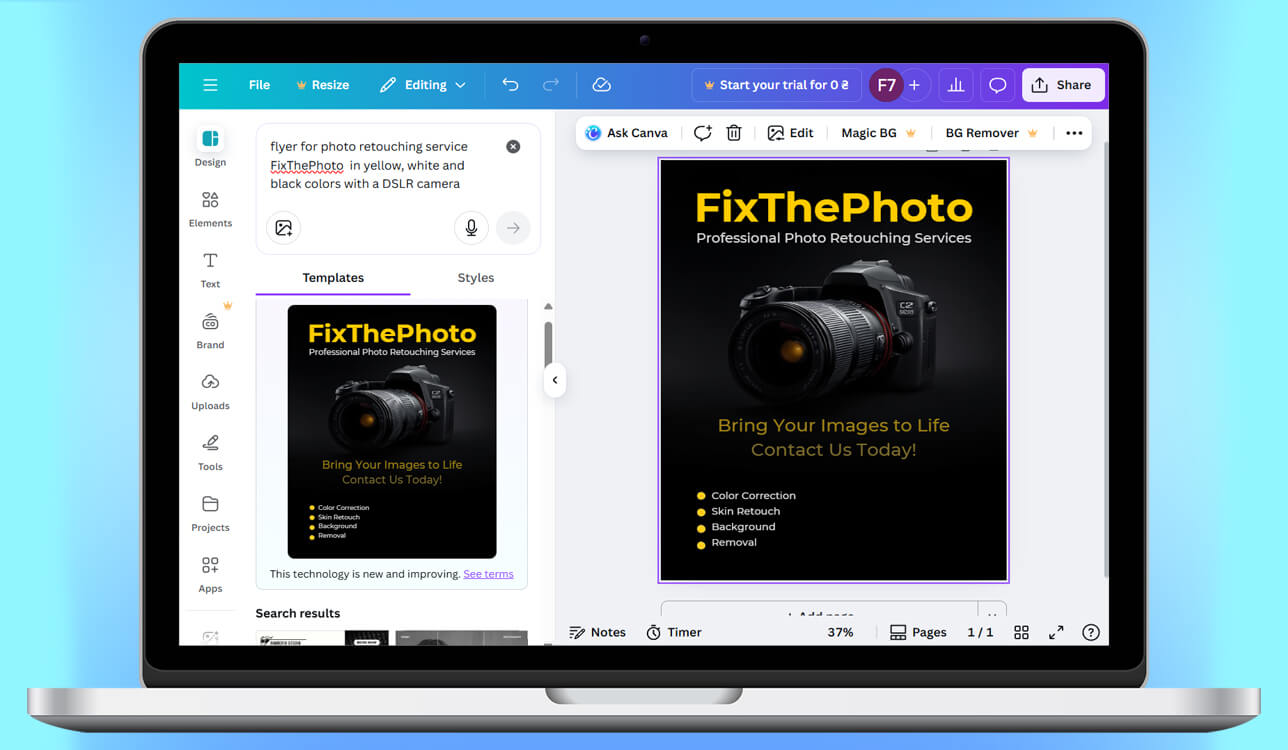The height and width of the screenshot is (750, 1288).
Task: Select the canvas subtitle 'Professional Photo Retouching Services'
Action: point(834,238)
